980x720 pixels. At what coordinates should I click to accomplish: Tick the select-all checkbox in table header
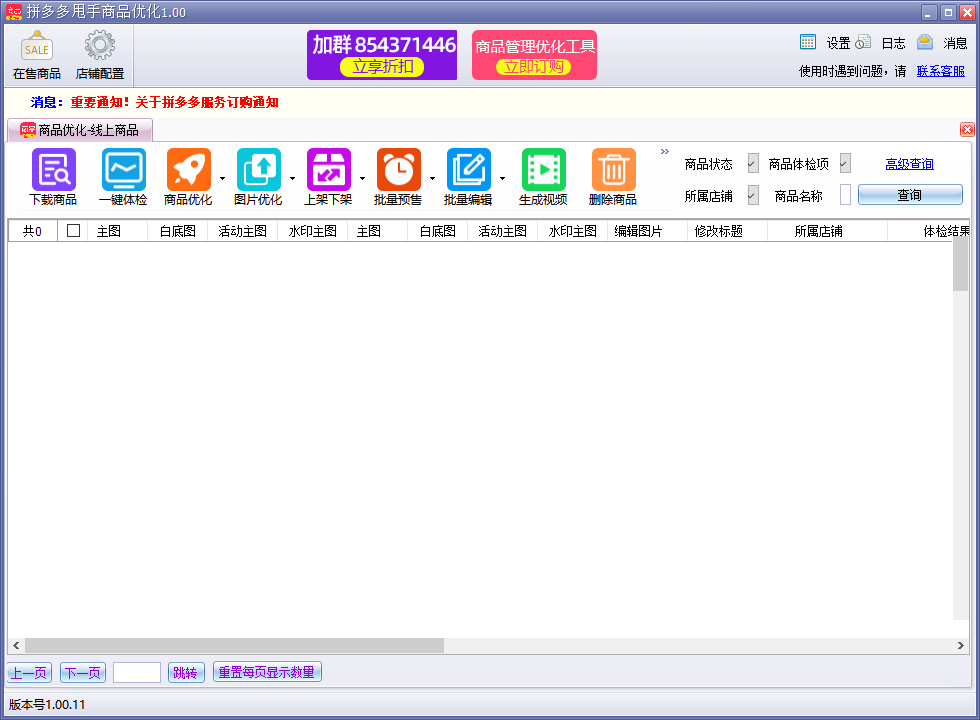tap(73, 231)
